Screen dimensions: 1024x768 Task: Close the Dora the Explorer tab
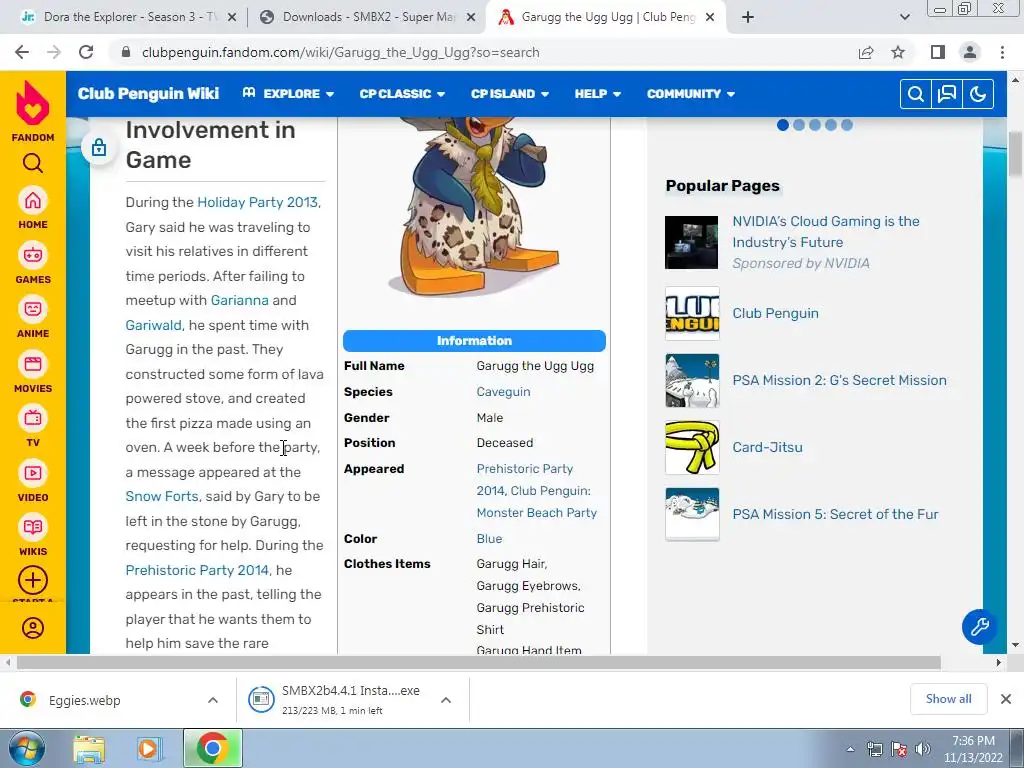(232, 18)
